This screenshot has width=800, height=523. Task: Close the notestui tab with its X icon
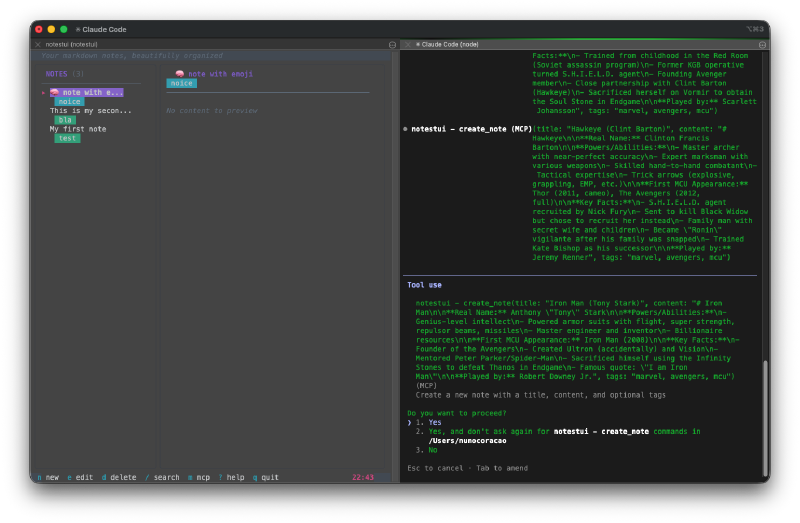[38, 44]
